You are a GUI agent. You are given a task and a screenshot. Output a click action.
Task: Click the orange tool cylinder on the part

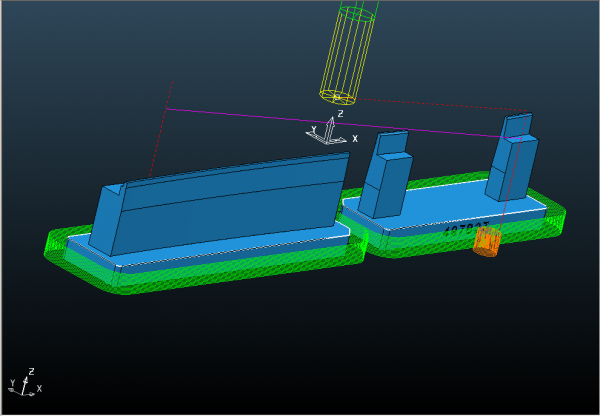(x=487, y=241)
